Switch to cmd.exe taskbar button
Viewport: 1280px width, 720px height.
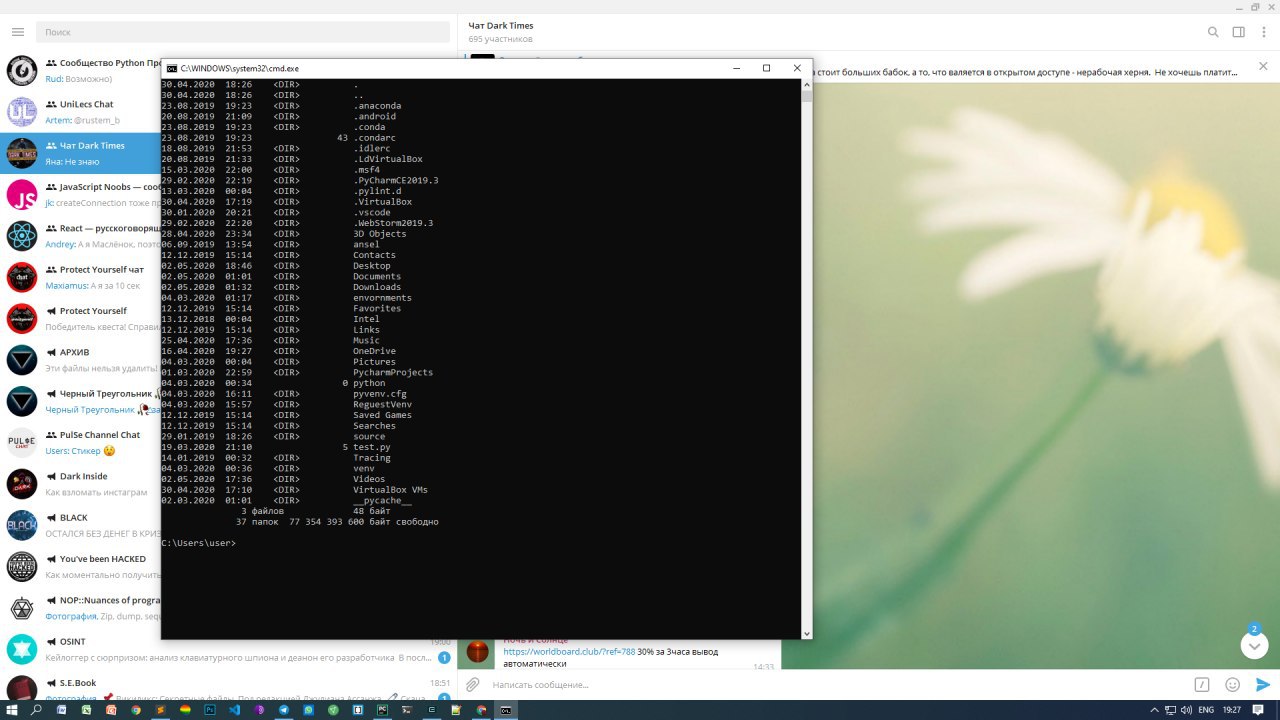coord(506,710)
